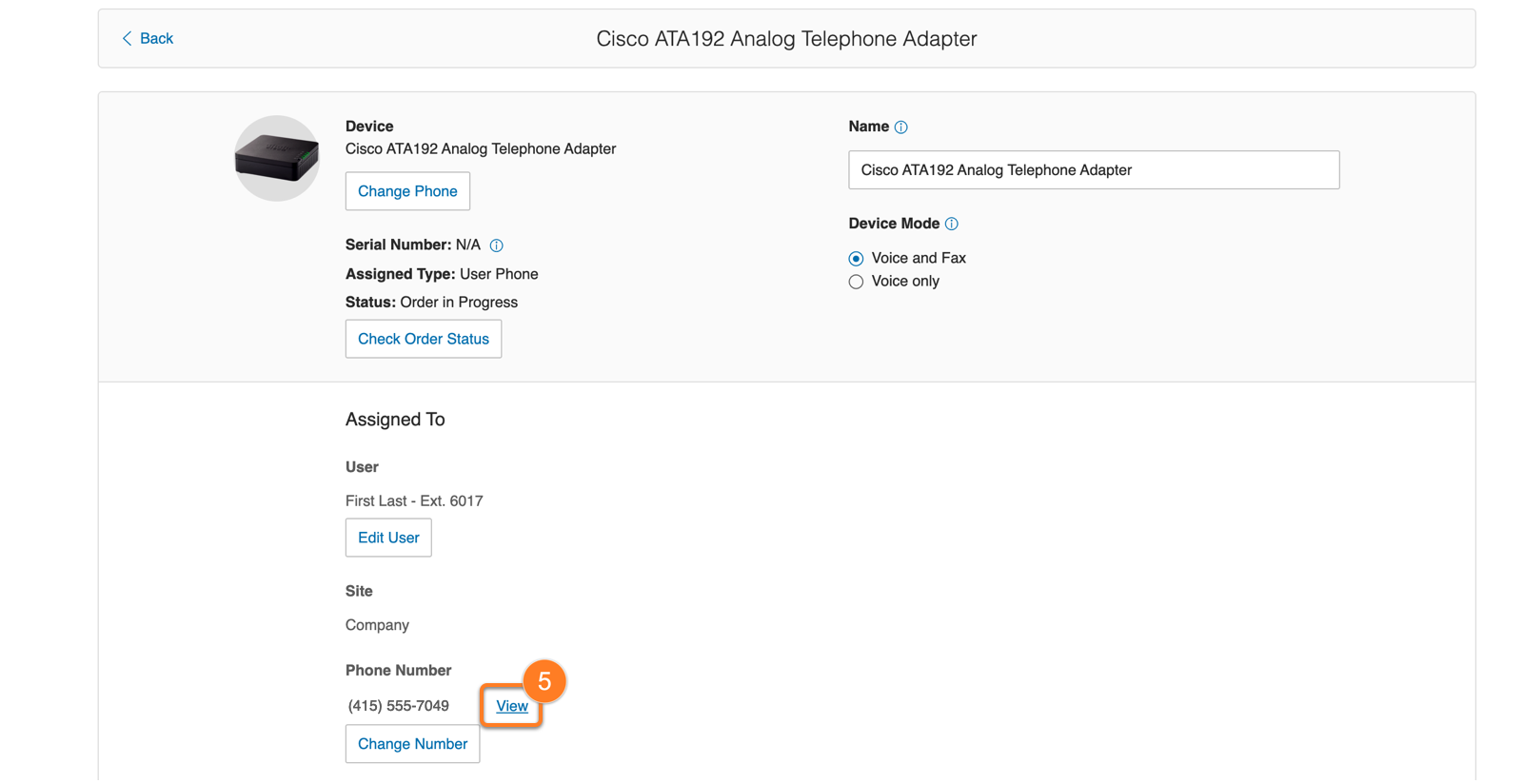Click the info icon beside Device Mode

tap(951, 225)
